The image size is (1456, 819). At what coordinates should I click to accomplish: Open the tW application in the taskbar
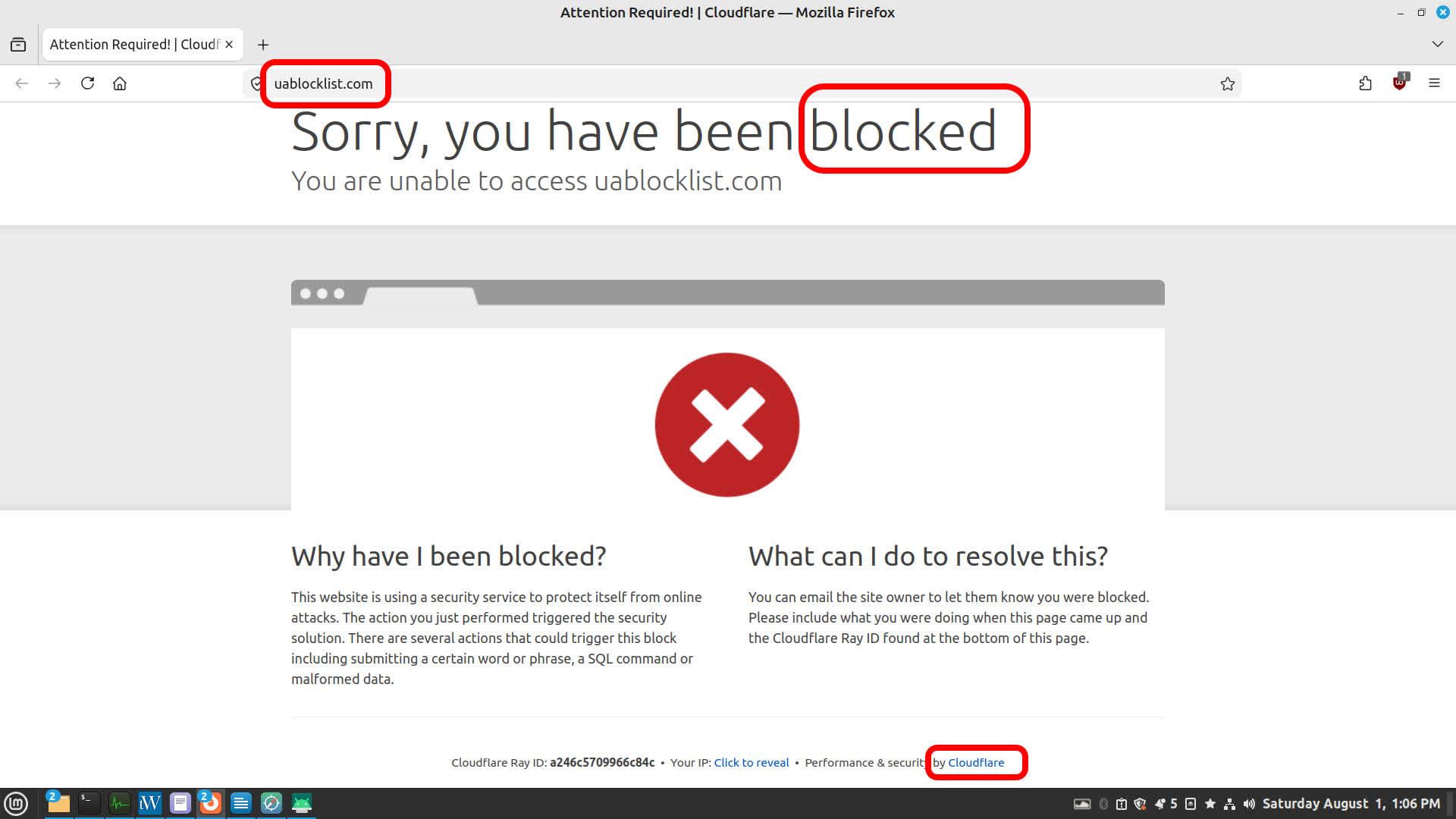(149, 803)
